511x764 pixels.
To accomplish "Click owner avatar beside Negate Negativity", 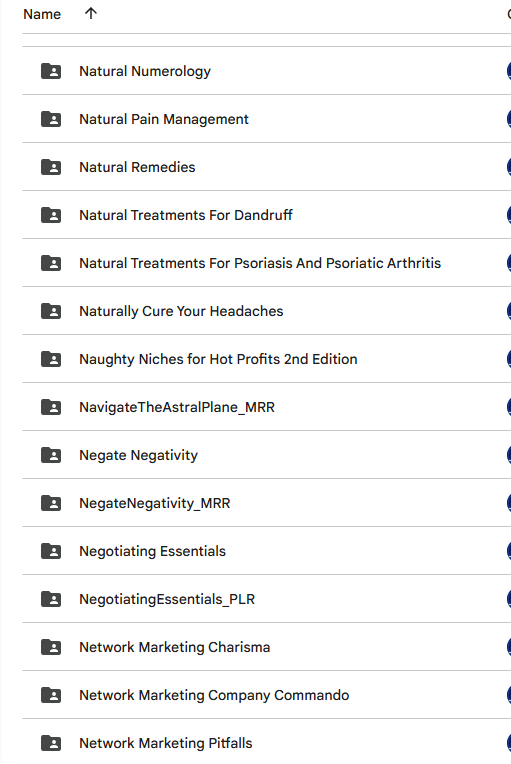I will click(x=509, y=455).
